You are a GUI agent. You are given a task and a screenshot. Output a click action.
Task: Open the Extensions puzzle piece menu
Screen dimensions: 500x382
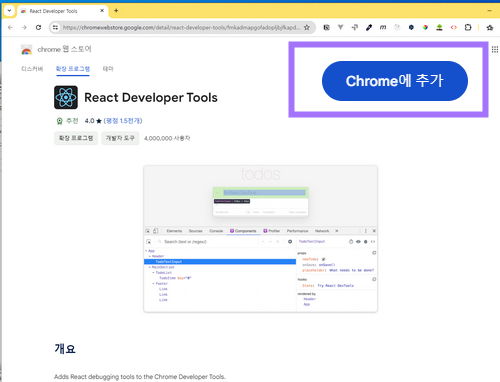point(468,27)
